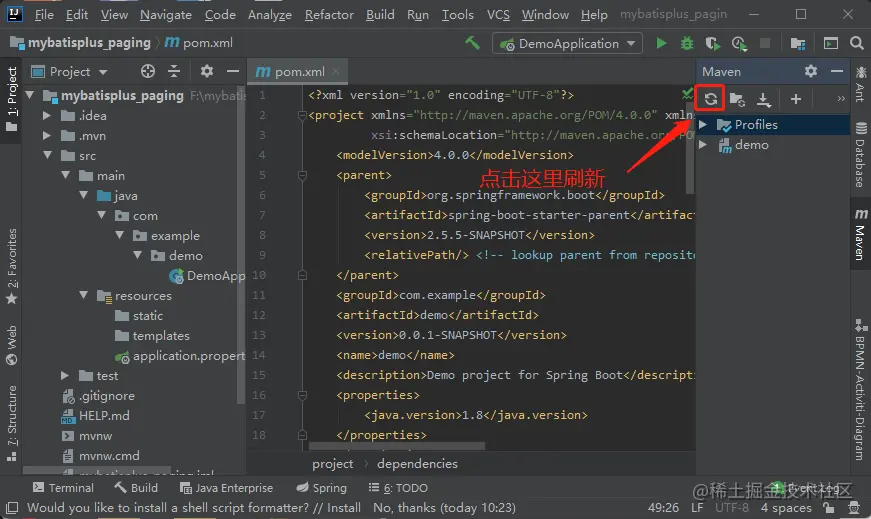The image size is (871, 519).
Task: Select application.properties file in tree
Action: [x=179, y=356]
